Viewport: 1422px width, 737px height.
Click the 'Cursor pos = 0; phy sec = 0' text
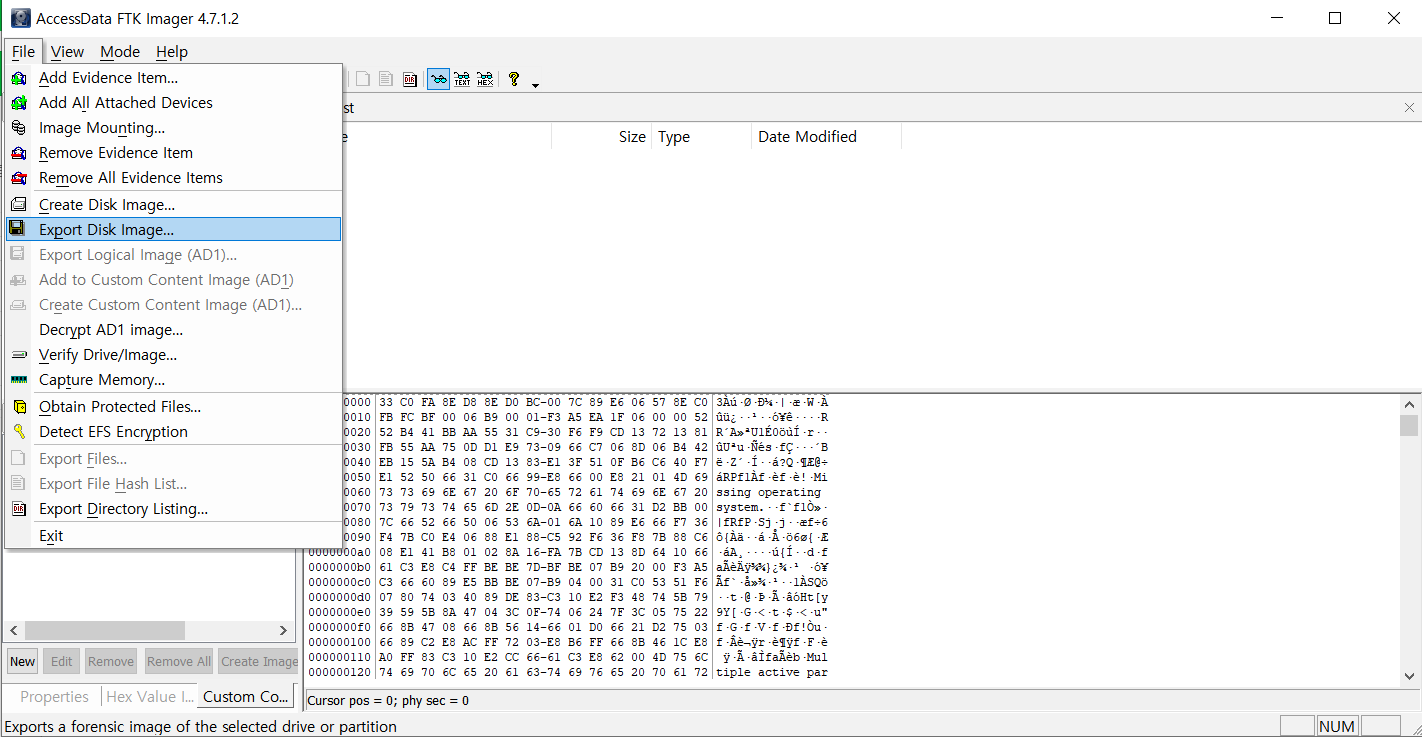388,700
